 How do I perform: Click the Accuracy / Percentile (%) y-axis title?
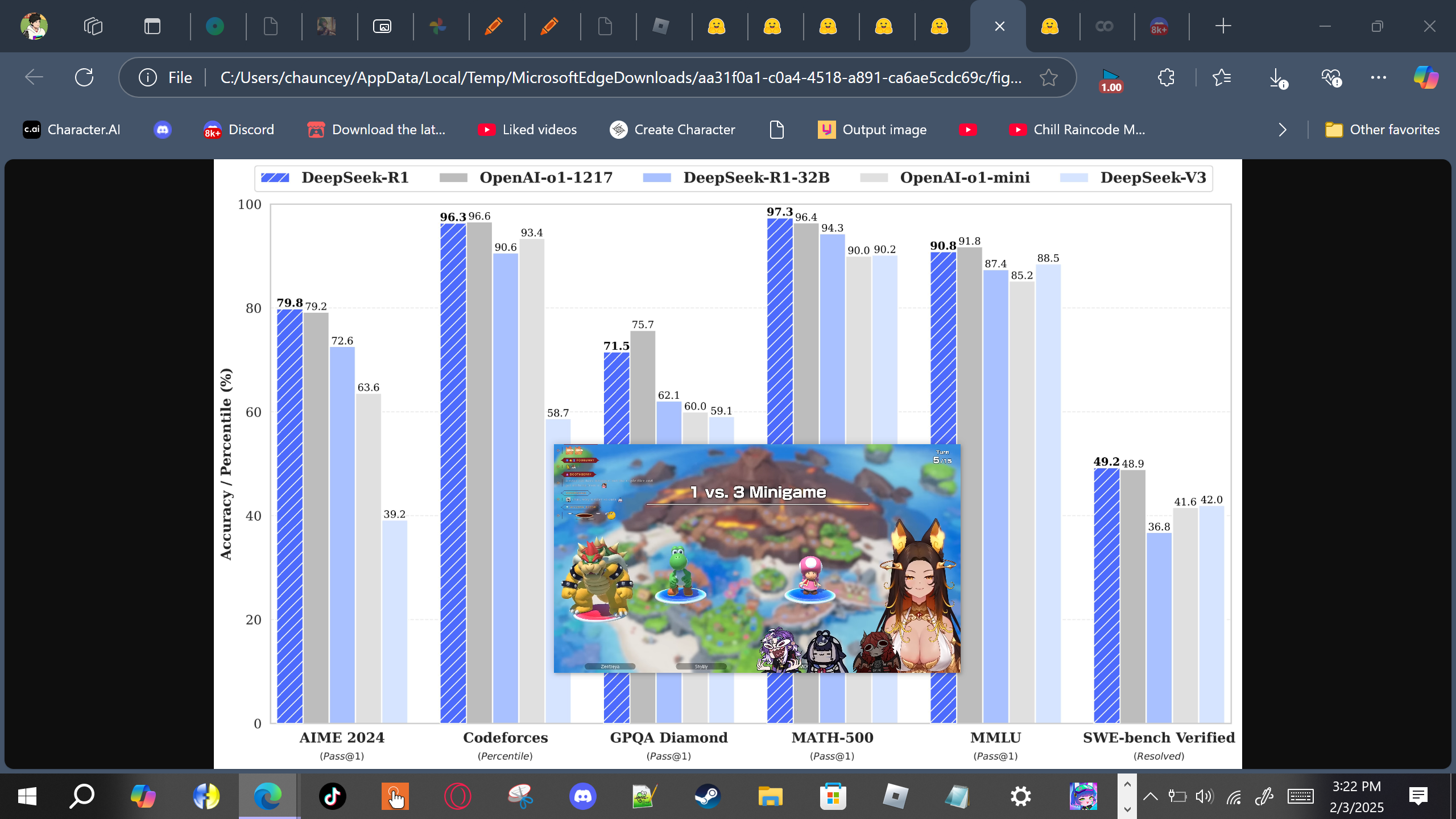(226, 464)
